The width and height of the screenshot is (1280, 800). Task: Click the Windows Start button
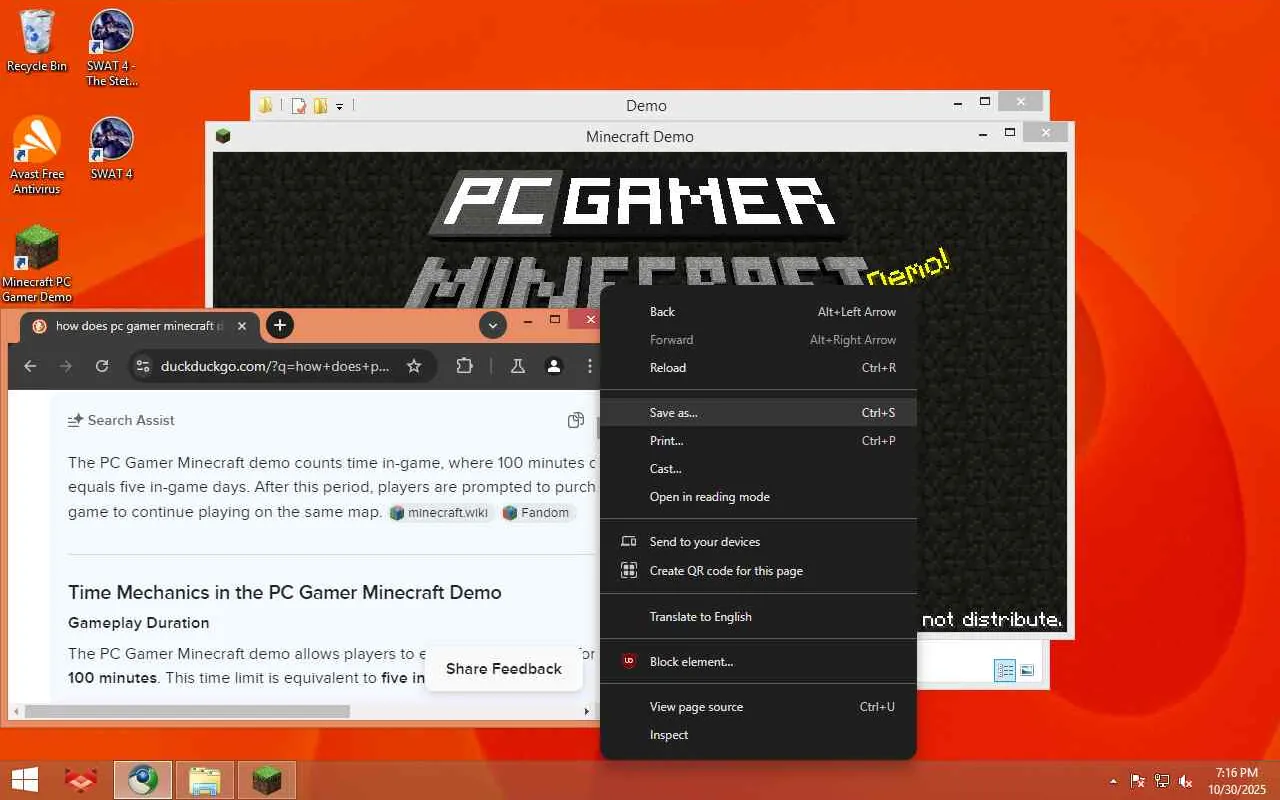tap(25, 780)
